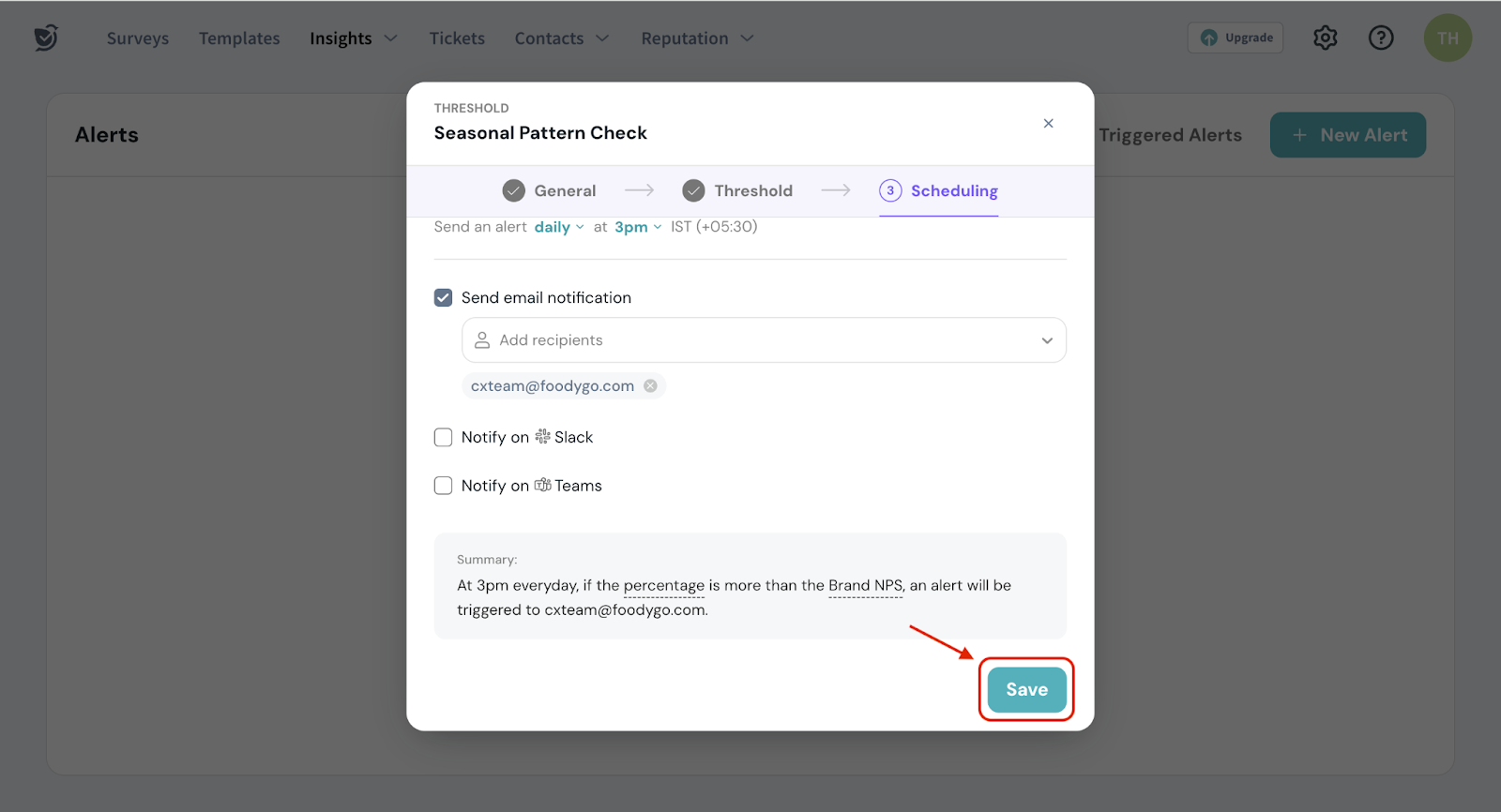
Task: Change the 3pm time dropdown
Action: click(x=637, y=227)
